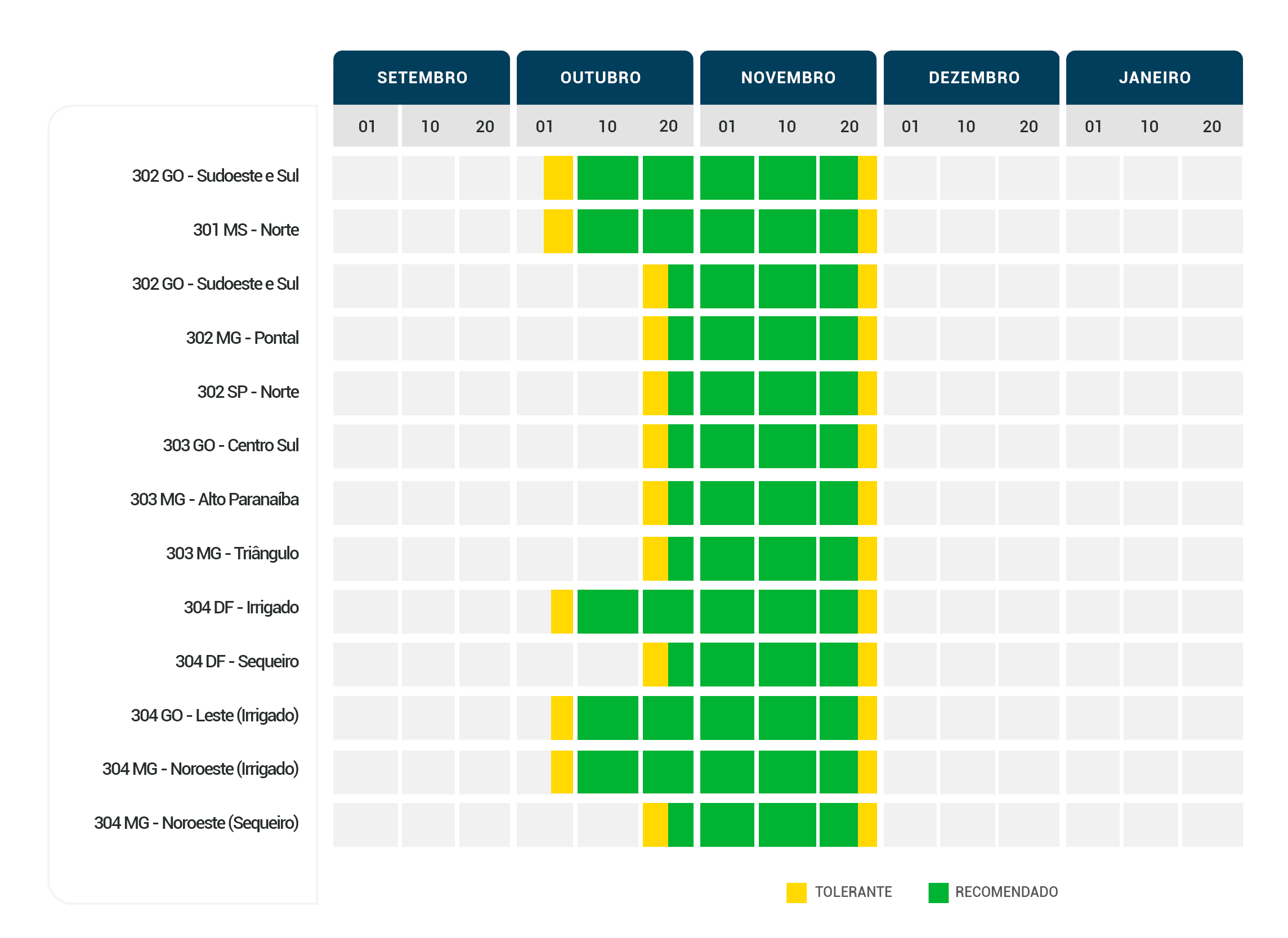Click yellow tolerant cell in 301 MS row, early October
Screen dimensions: 1288x938
[558, 232]
